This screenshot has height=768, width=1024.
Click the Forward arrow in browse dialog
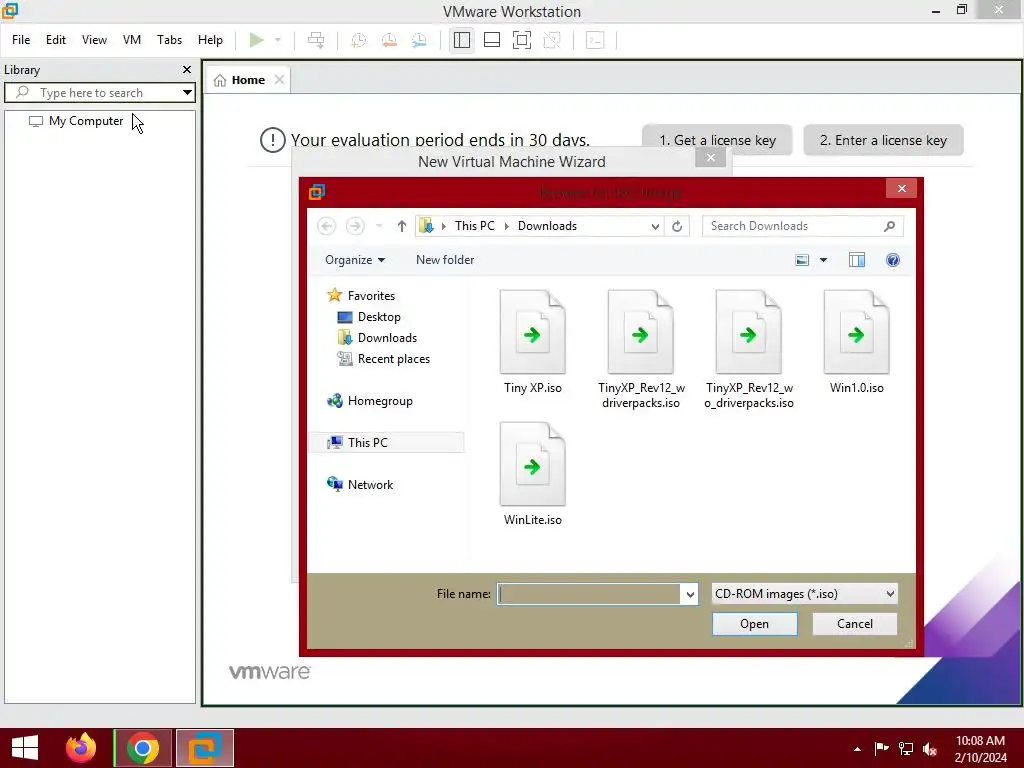click(x=355, y=226)
